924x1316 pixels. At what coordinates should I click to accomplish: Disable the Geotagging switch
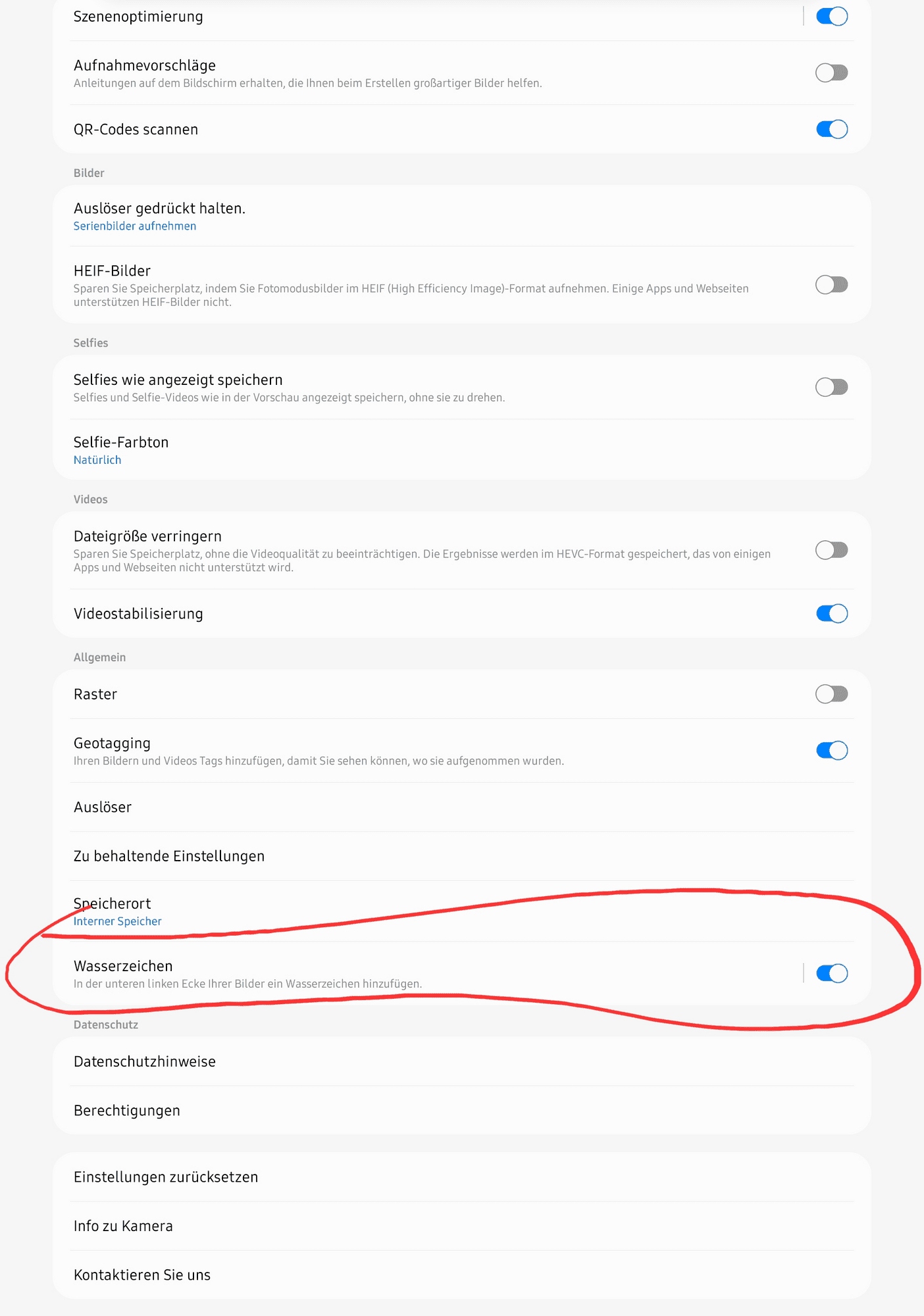[831, 750]
